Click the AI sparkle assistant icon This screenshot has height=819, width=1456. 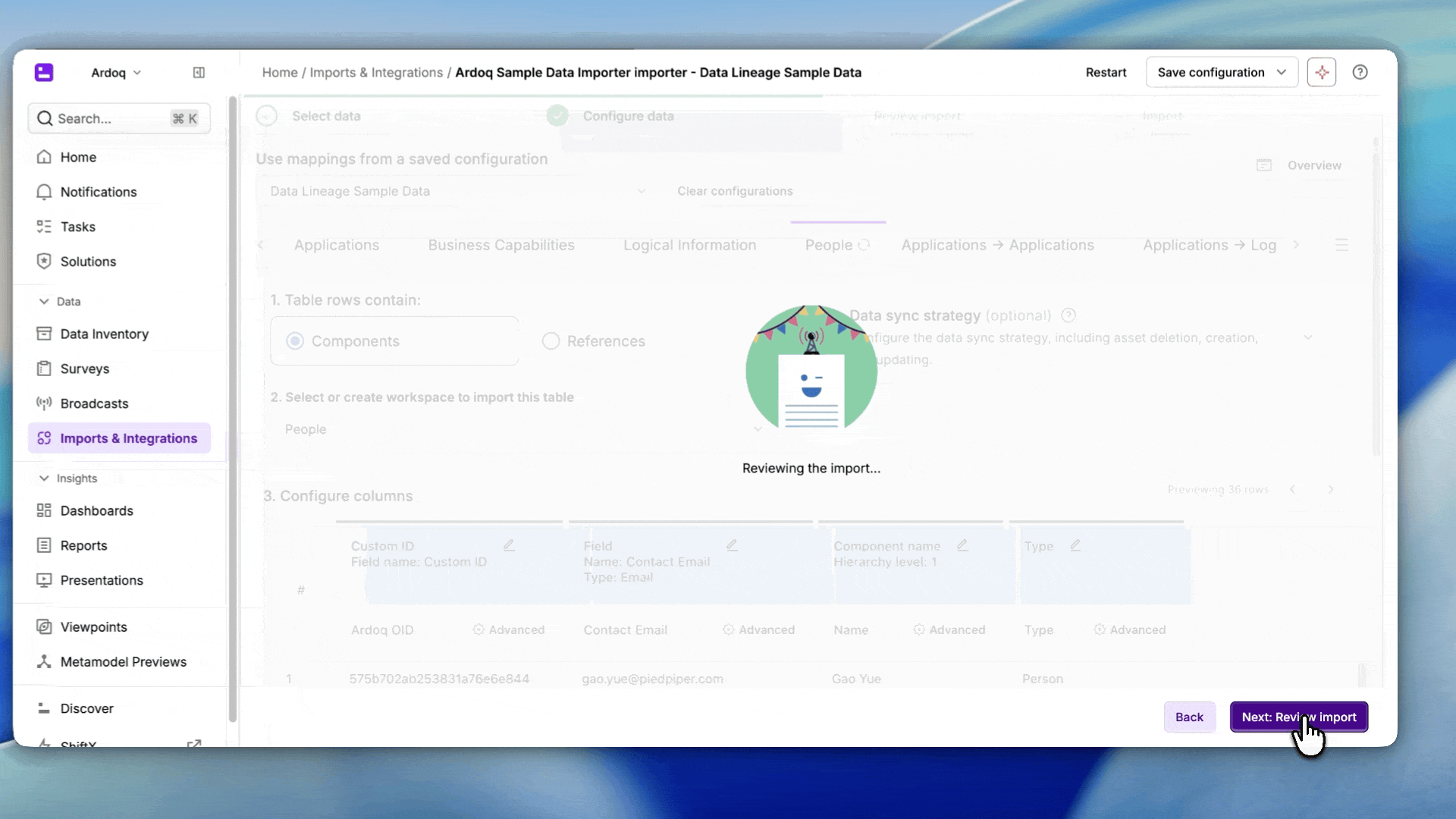tap(1321, 72)
